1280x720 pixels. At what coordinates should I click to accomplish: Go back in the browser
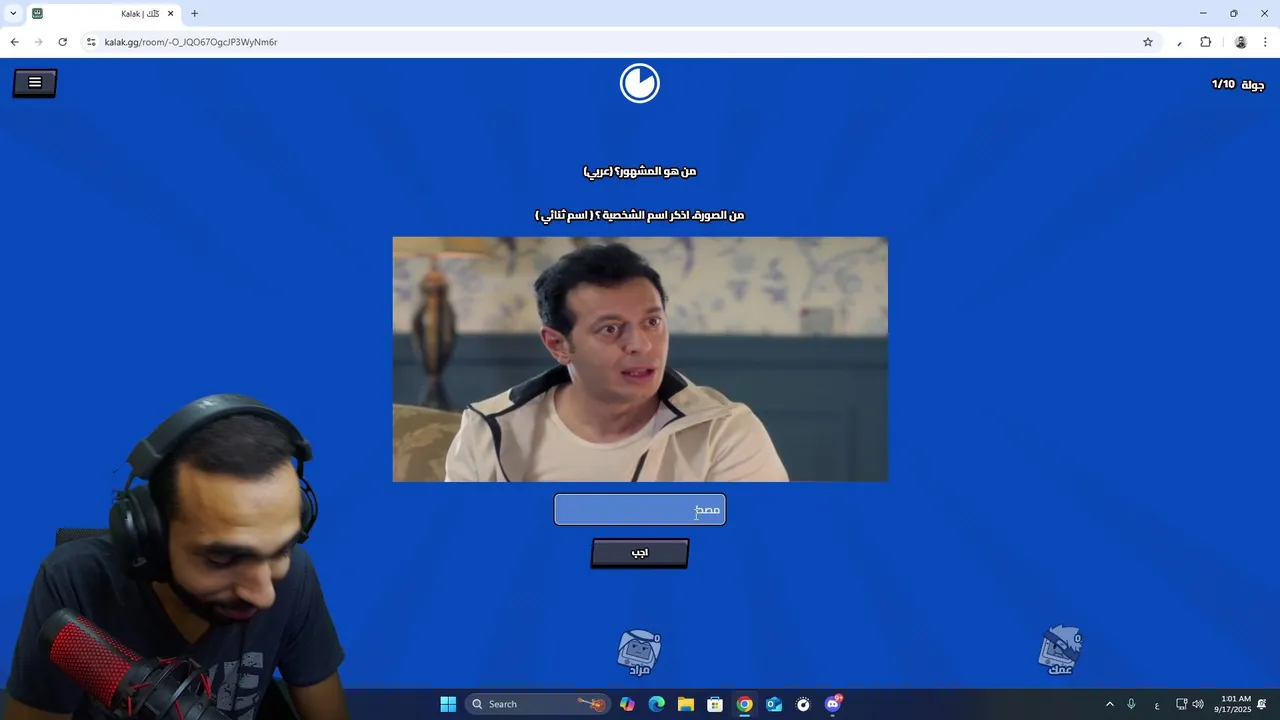coord(14,42)
